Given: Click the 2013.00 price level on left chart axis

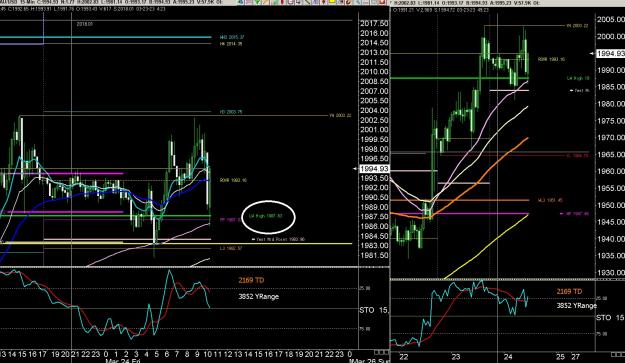Looking at the screenshot, I should 374,53.
